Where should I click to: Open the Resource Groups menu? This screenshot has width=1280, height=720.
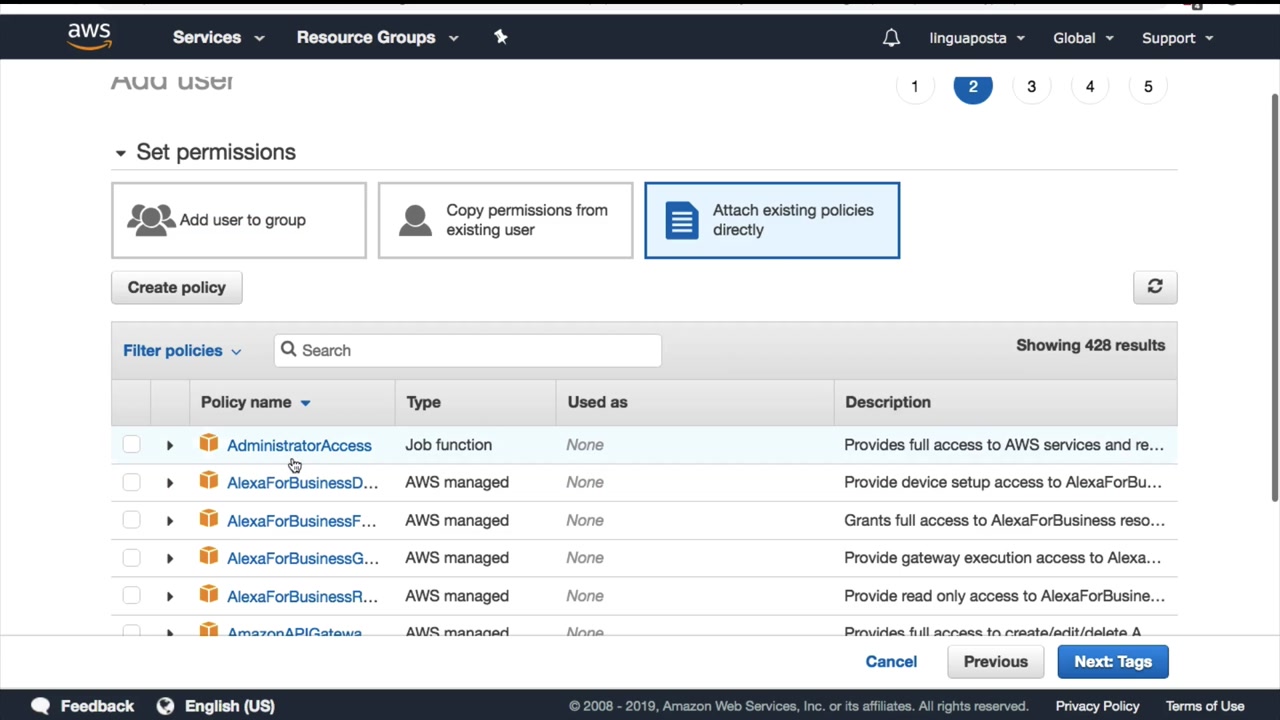[x=377, y=38]
